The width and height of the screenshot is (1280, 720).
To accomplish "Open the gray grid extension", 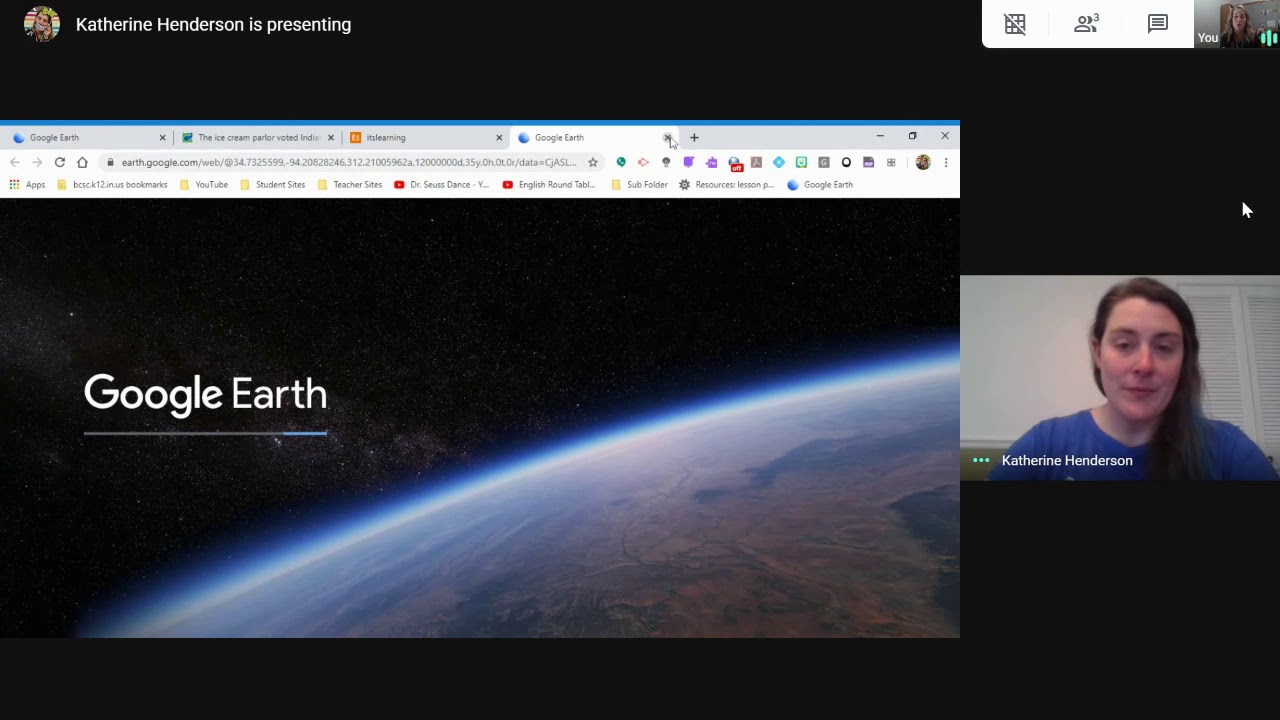I will 891,162.
